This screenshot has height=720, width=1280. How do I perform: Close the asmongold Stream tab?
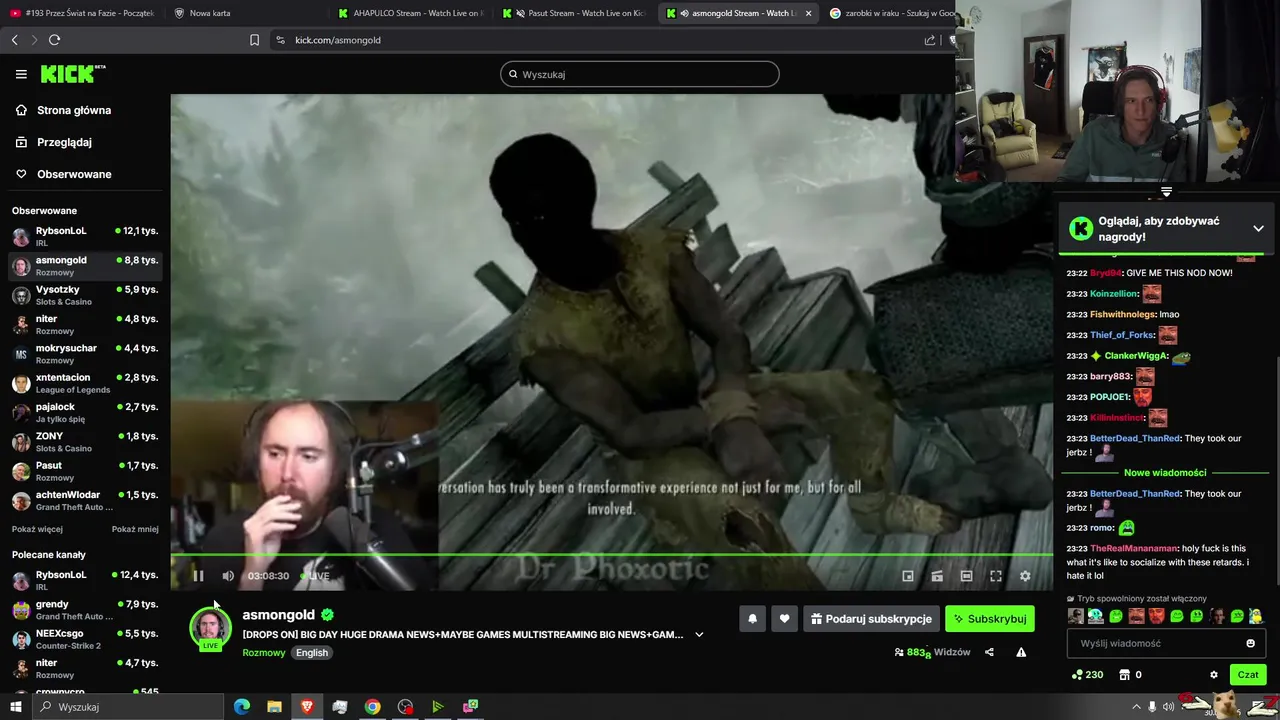tap(808, 13)
